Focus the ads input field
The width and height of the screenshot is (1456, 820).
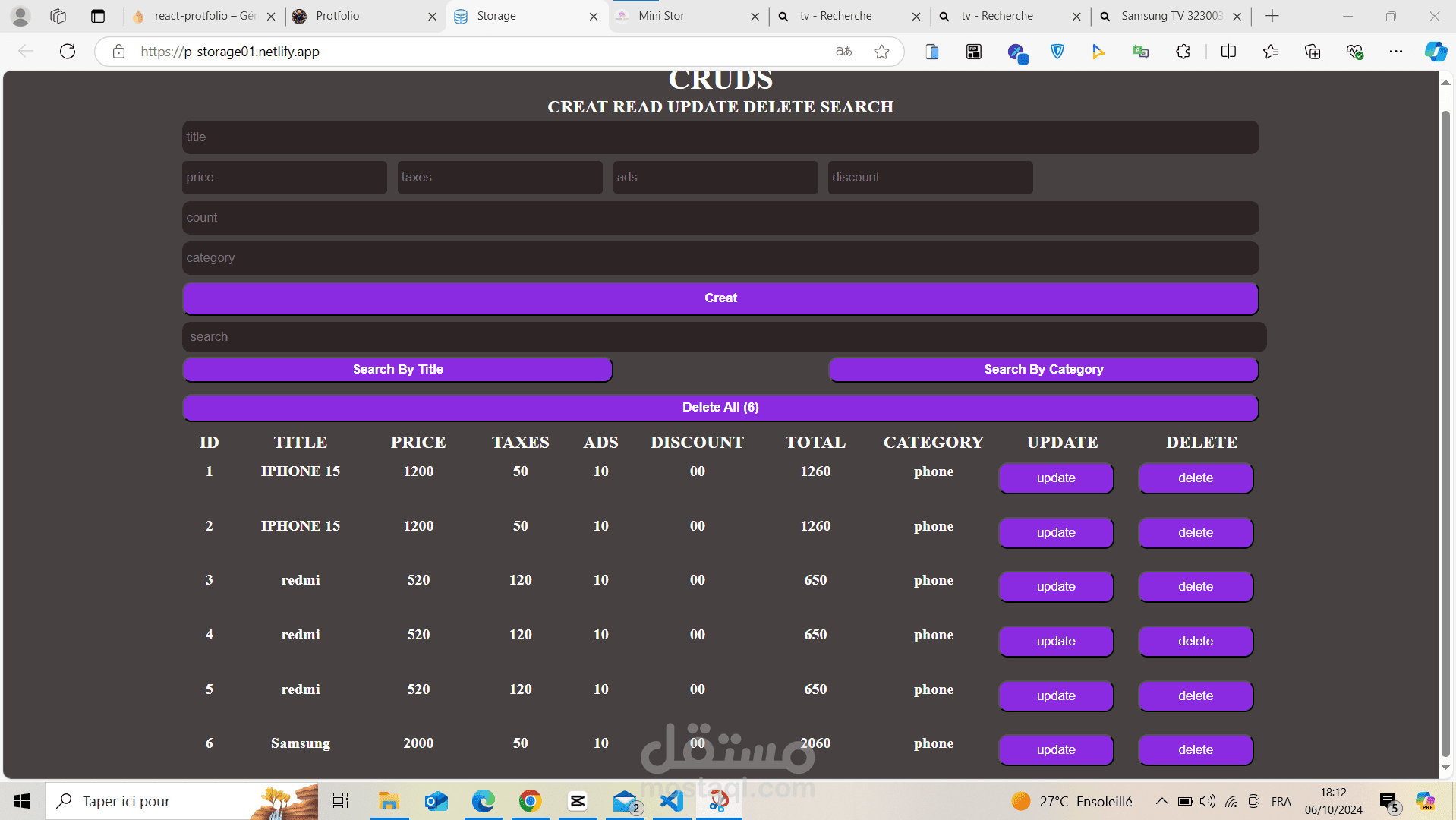pyautogui.click(x=715, y=178)
